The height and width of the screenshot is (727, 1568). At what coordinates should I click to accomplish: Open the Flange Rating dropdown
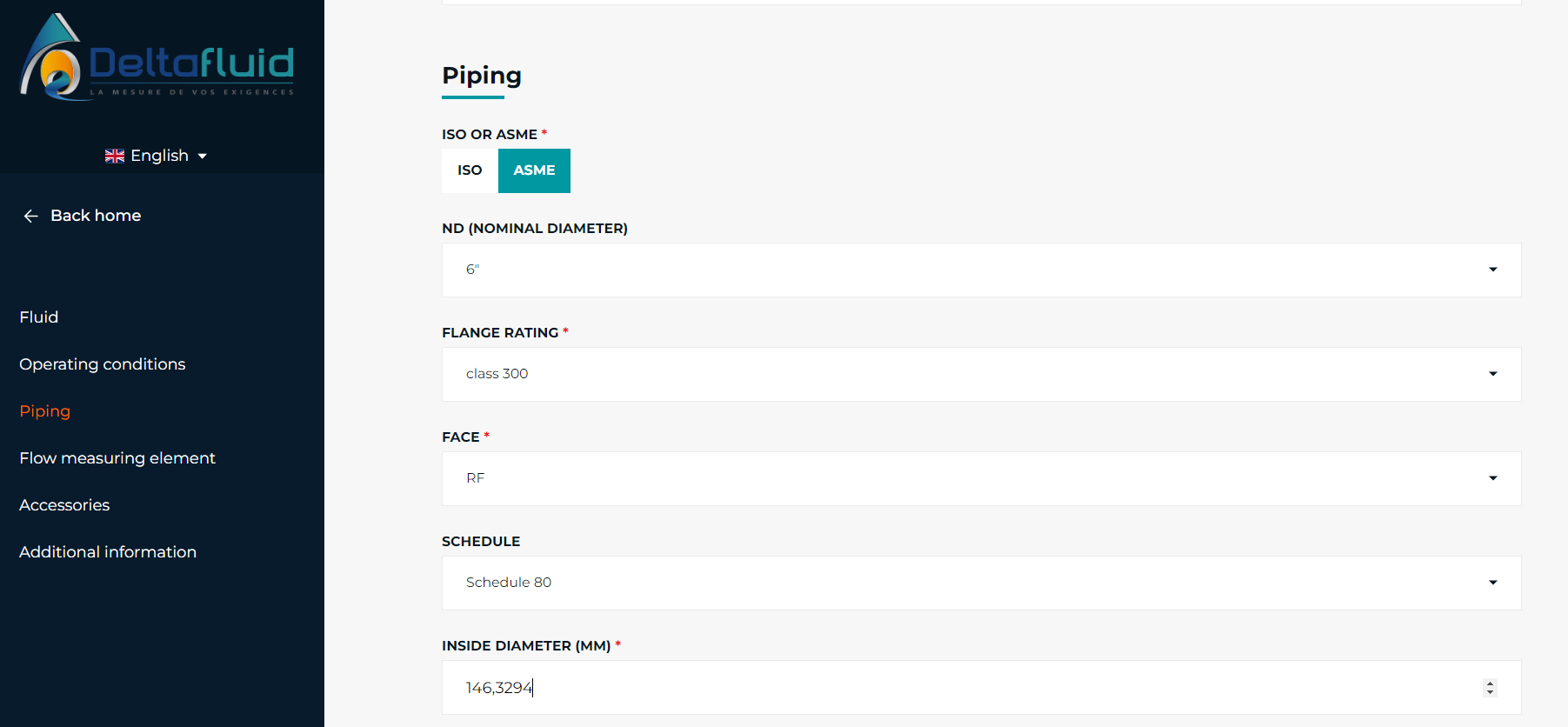coord(981,374)
